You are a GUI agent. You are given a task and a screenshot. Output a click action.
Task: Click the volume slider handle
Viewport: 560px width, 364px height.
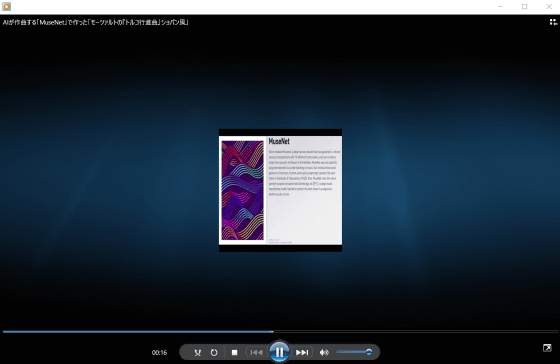coord(369,352)
